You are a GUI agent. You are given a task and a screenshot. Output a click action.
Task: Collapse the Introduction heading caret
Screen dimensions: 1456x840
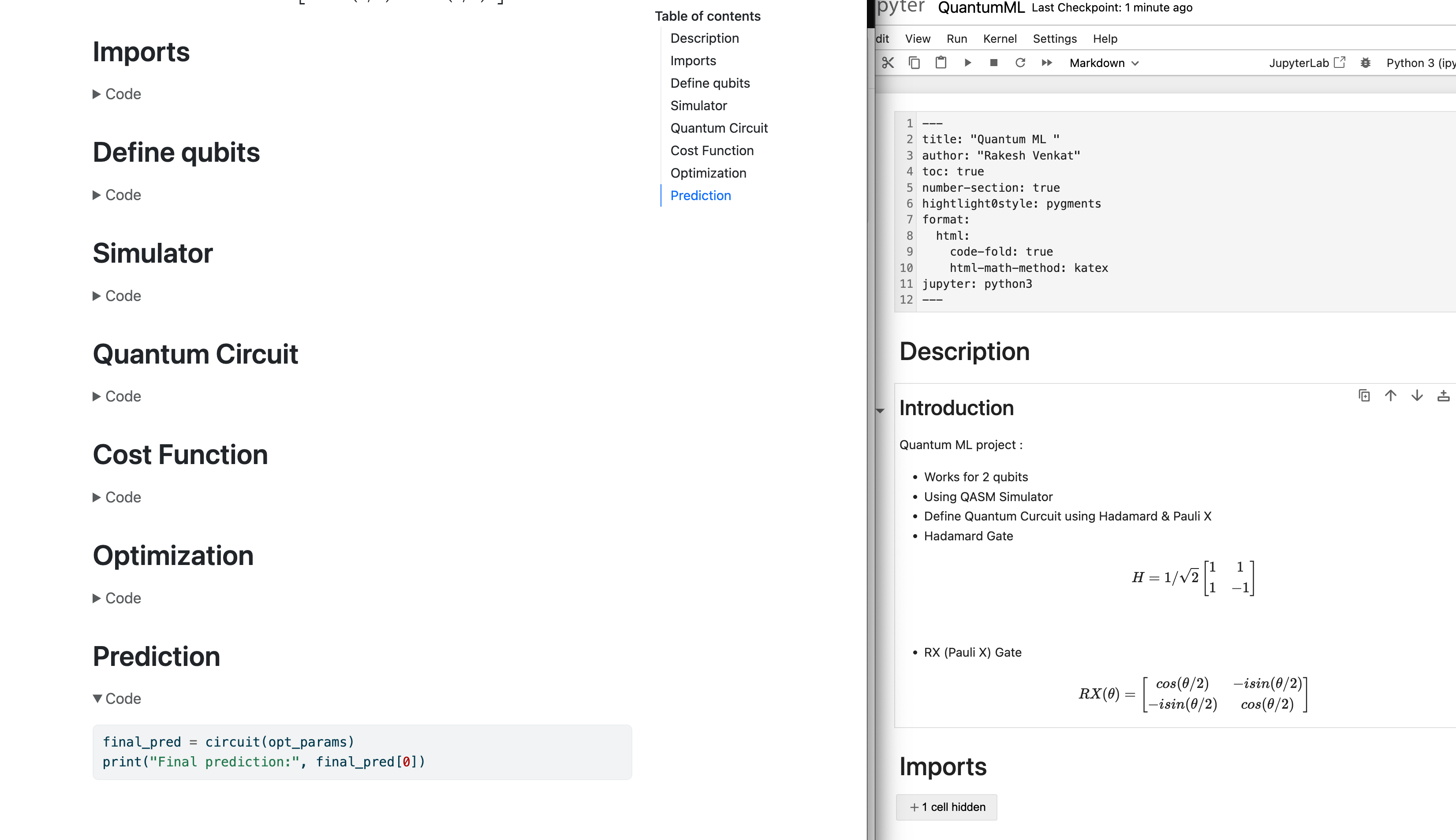click(880, 411)
